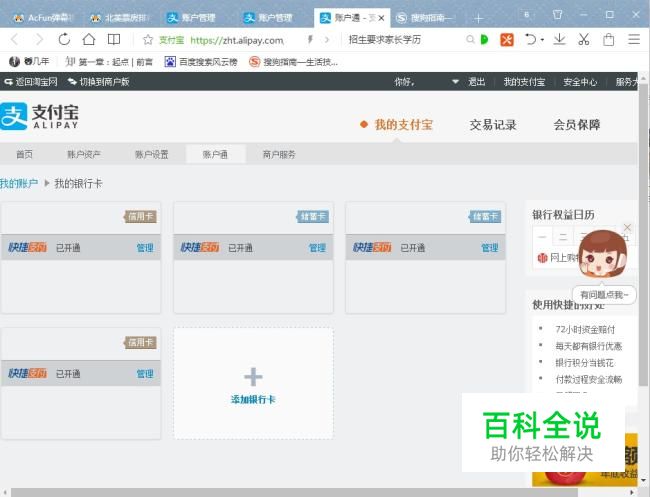Click 退出 to log out
Viewport: 650px width, 497px height.
pos(477,82)
